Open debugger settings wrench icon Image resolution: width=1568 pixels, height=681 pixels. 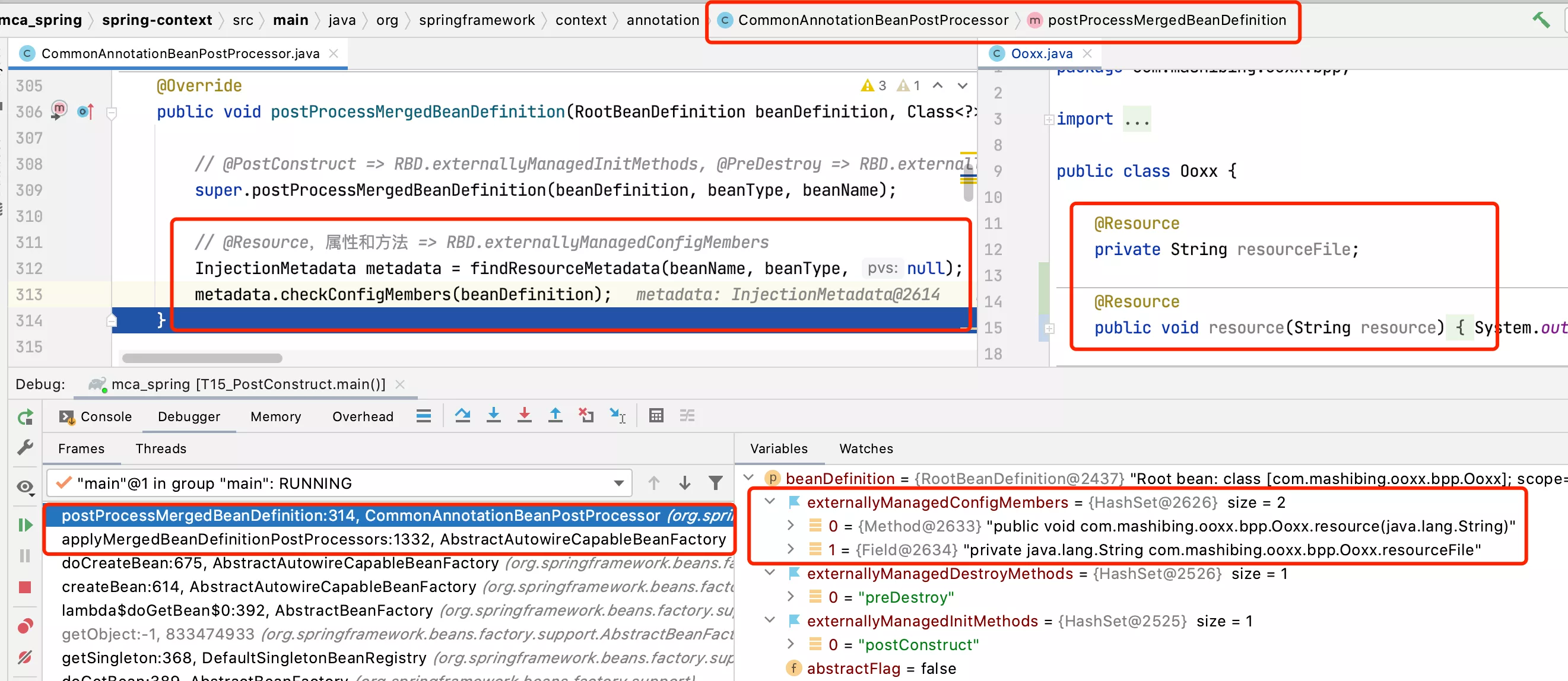25,448
